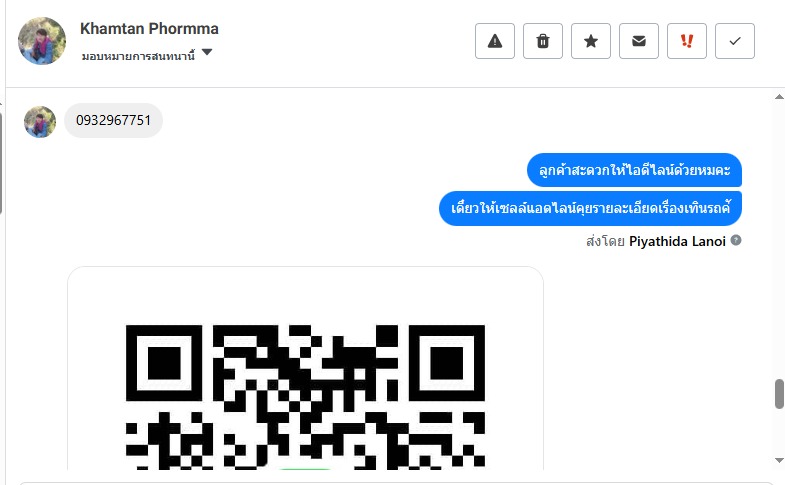Image resolution: width=785 pixels, height=485 pixels.
Task: Expand the มอบหมายการสนทนานี้ dropdown arrow
Action: [207, 53]
